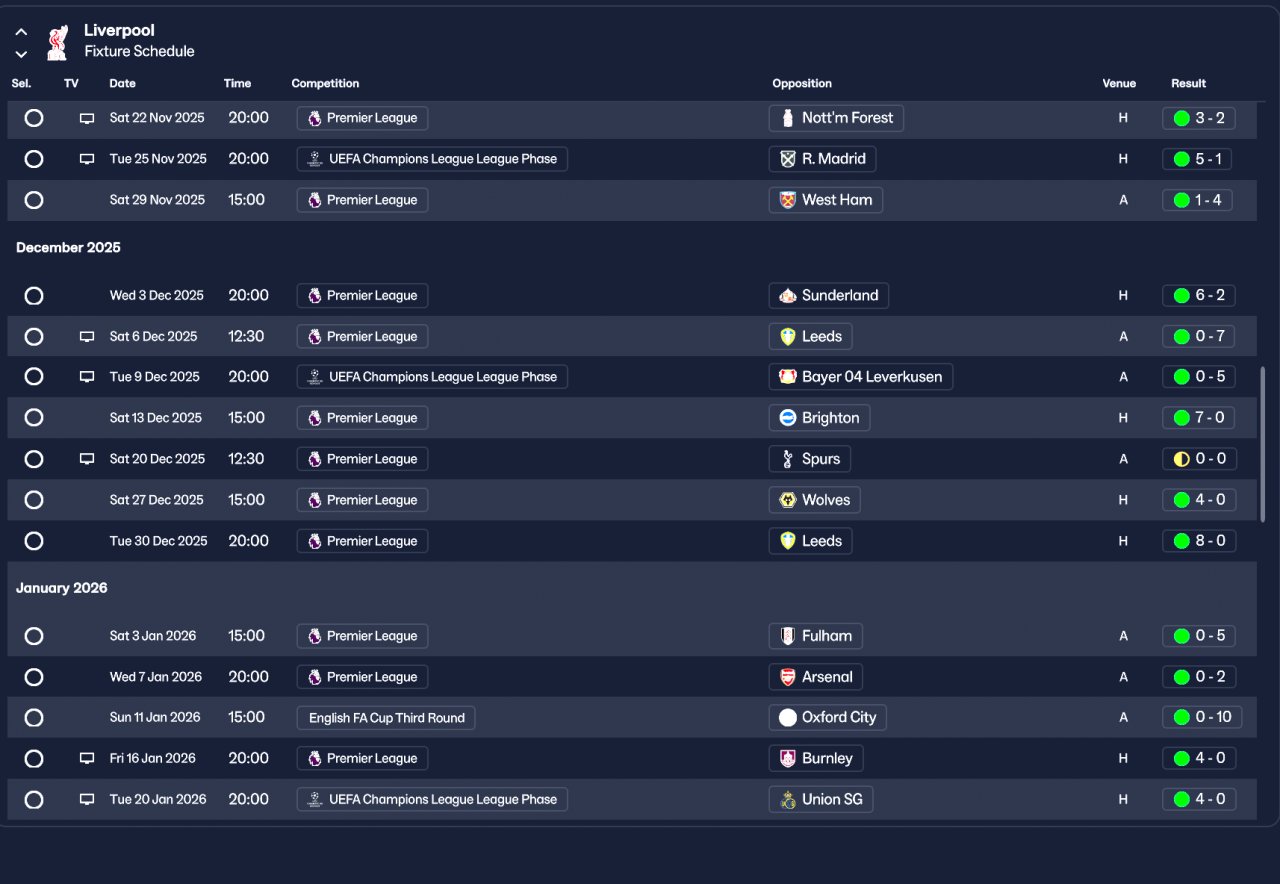
Task: Select the Sunderland fixture radio button
Action: coord(34,296)
